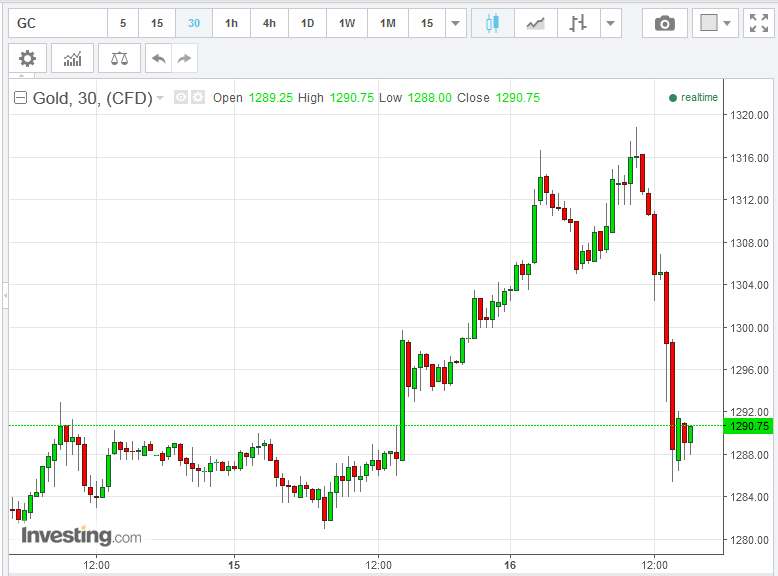Switch to line chart style icon
Screen dimensions: 778x576
[535, 23]
